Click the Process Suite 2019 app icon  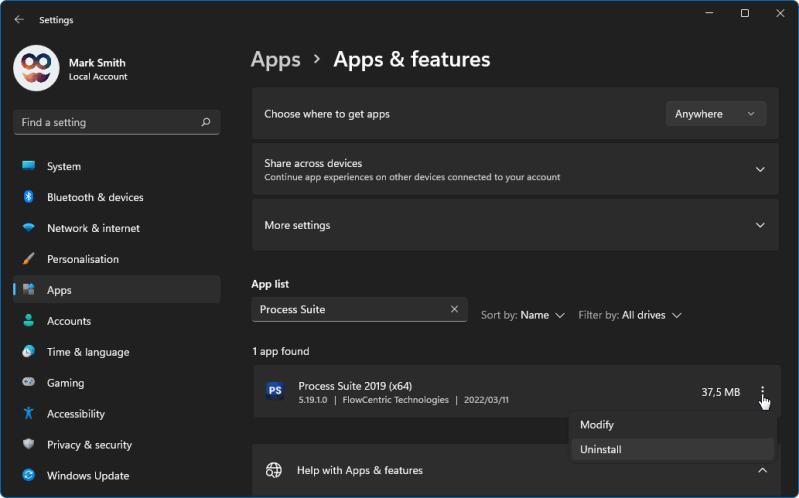(275, 391)
